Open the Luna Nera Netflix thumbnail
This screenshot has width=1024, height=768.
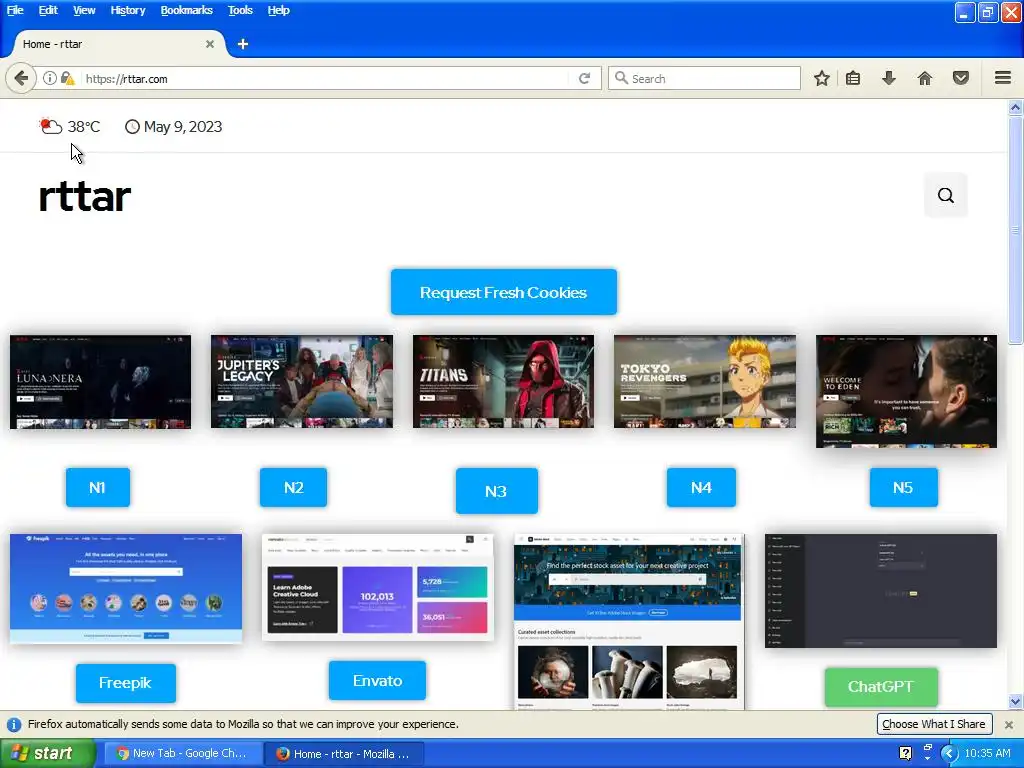click(x=101, y=382)
